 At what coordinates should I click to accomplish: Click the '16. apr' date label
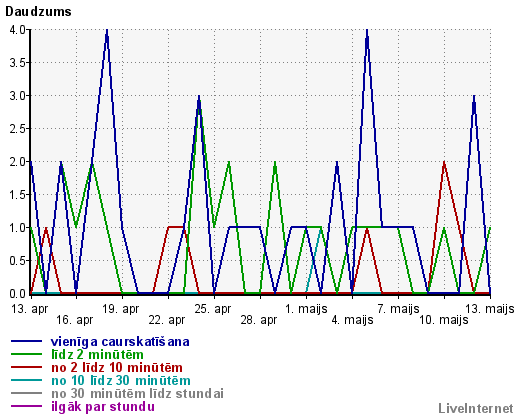click(75, 320)
